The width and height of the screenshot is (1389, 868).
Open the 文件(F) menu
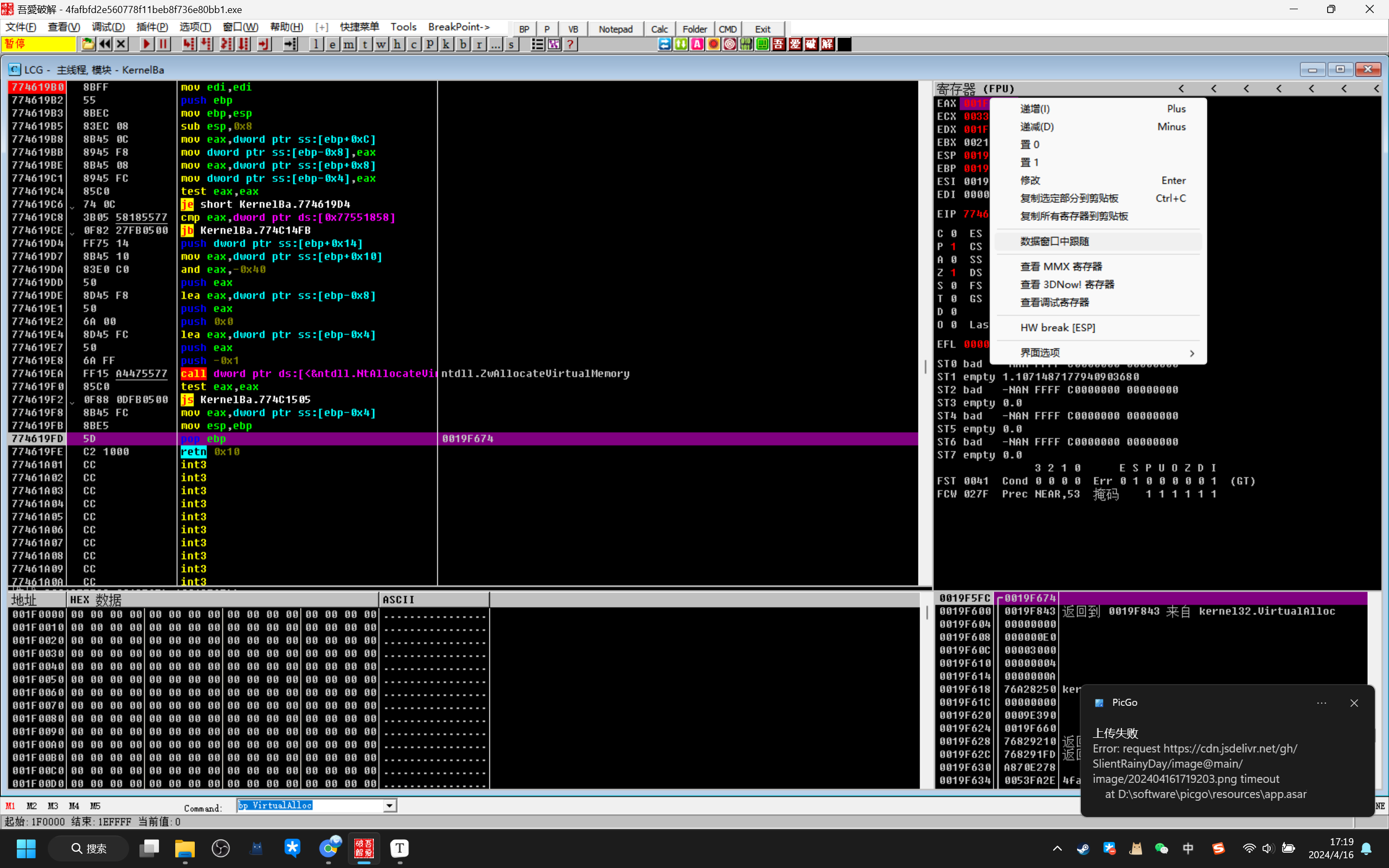point(21,27)
